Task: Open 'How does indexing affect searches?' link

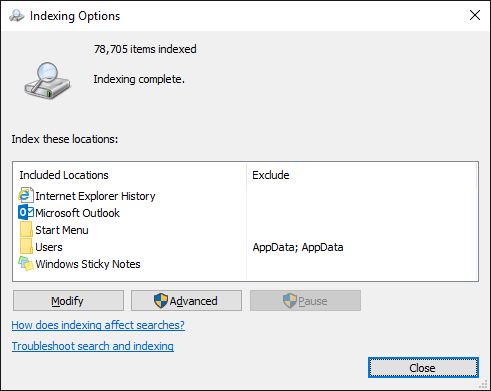Action: (x=98, y=325)
